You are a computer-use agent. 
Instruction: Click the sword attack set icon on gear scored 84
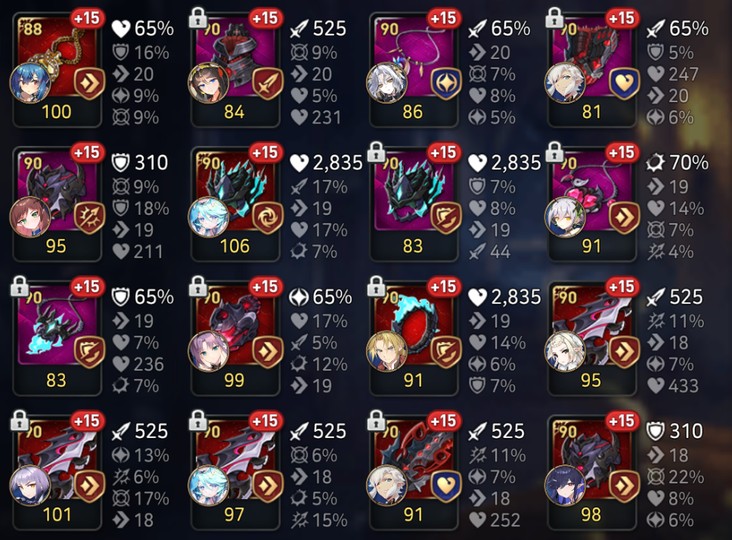267,83
